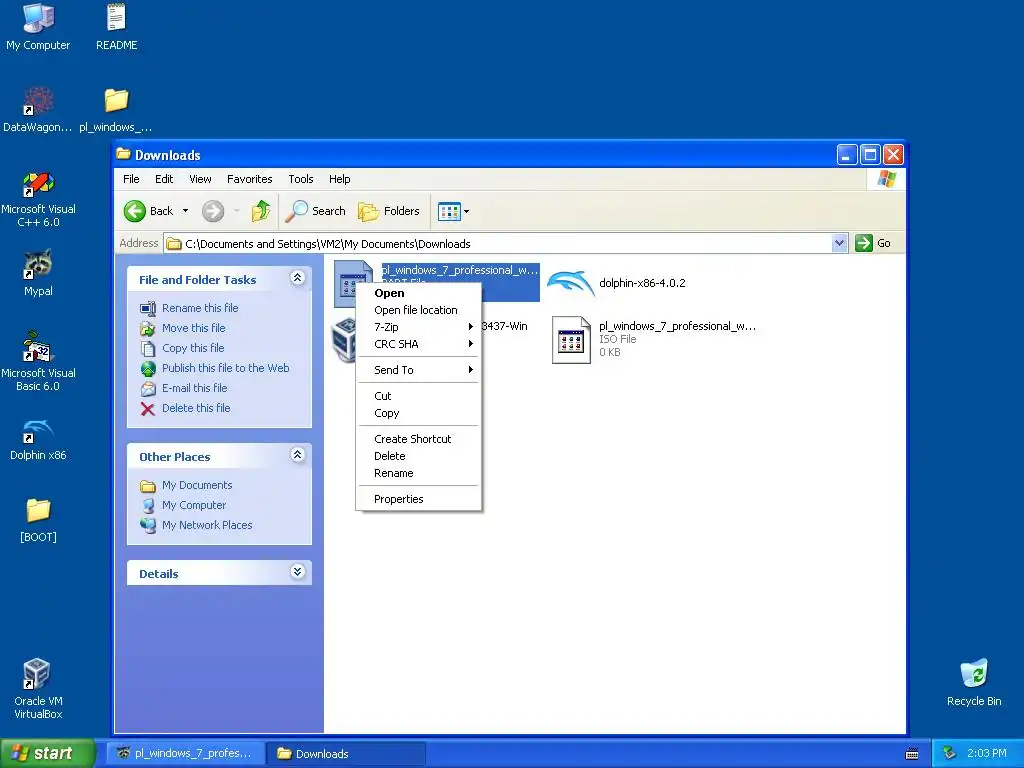Click the address bar path field

click(499, 244)
